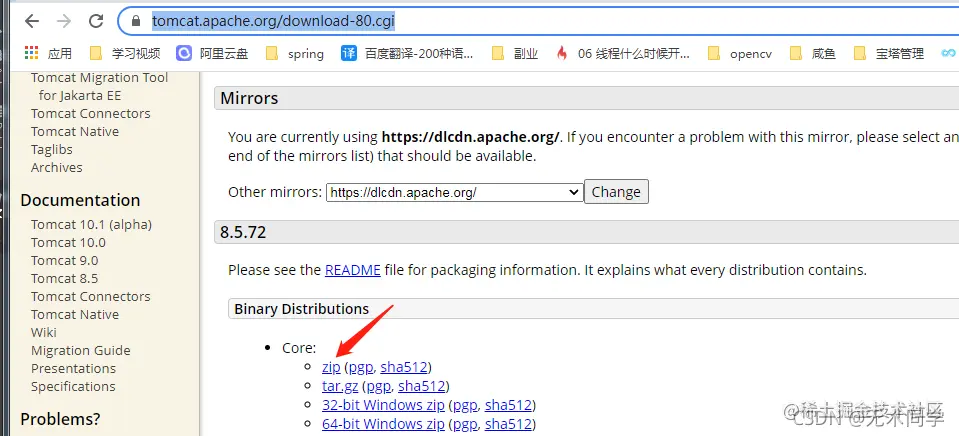This screenshot has width=959, height=436.
Task: Open Tomcat Native under downloads
Action: 75,131
